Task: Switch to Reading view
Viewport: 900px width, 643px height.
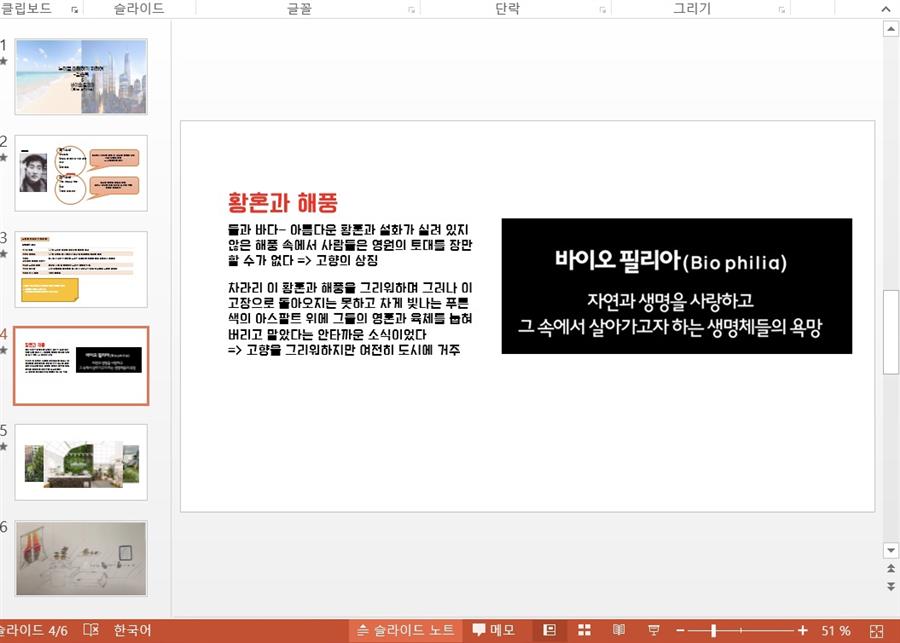Action: coord(618,630)
